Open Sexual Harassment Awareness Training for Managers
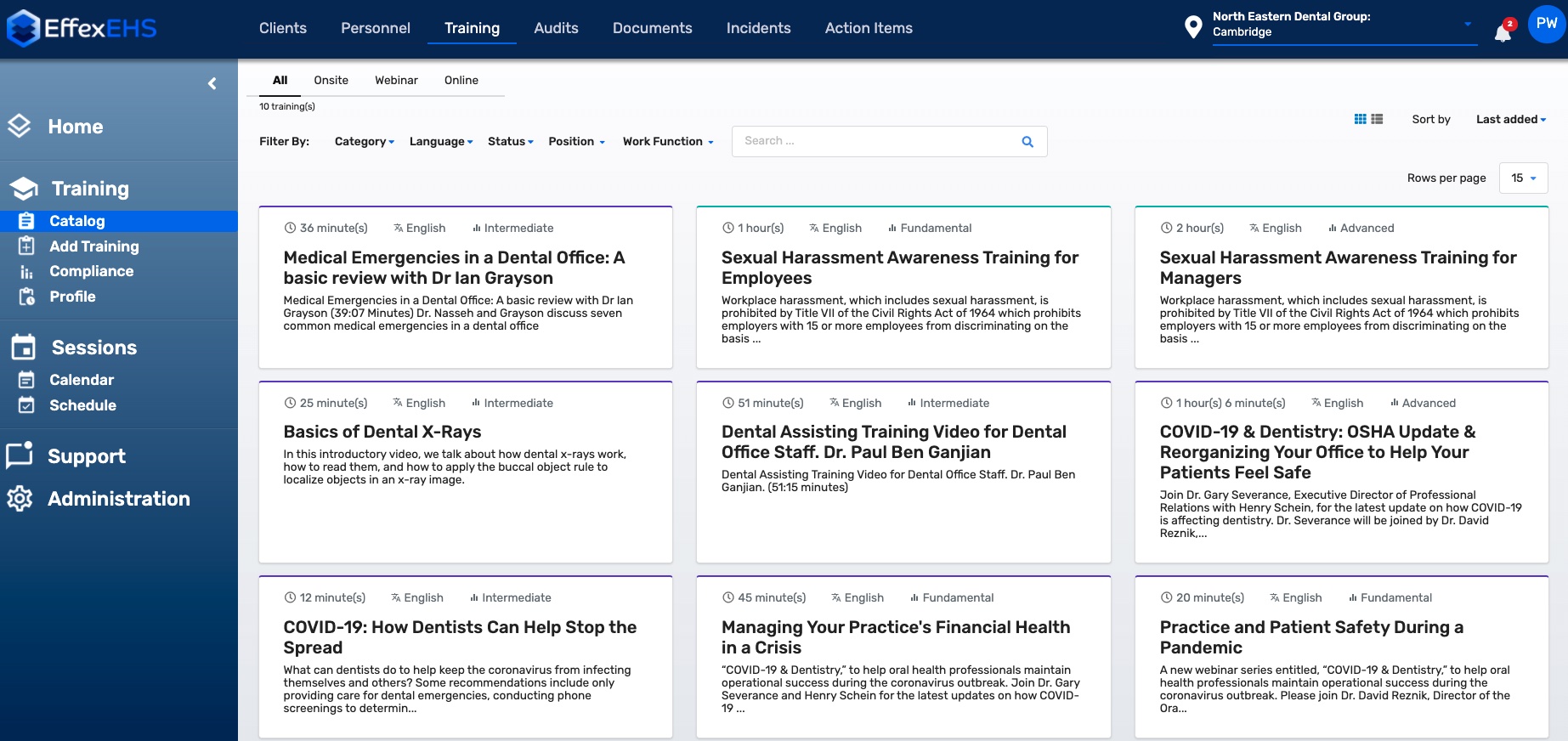The width and height of the screenshot is (1568, 741). 1342,287
